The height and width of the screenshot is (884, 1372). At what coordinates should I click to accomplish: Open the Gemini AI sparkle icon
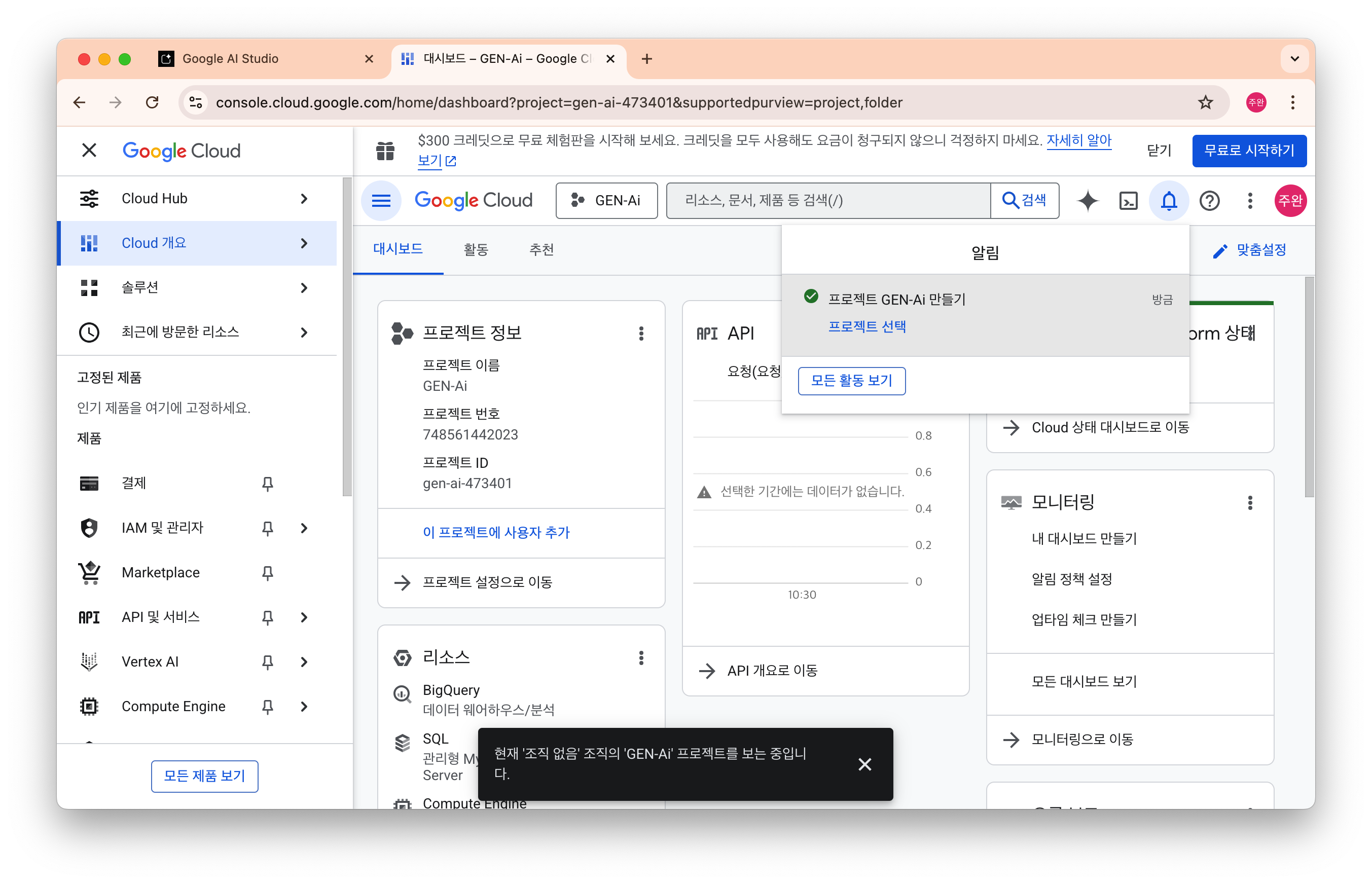[1087, 201]
